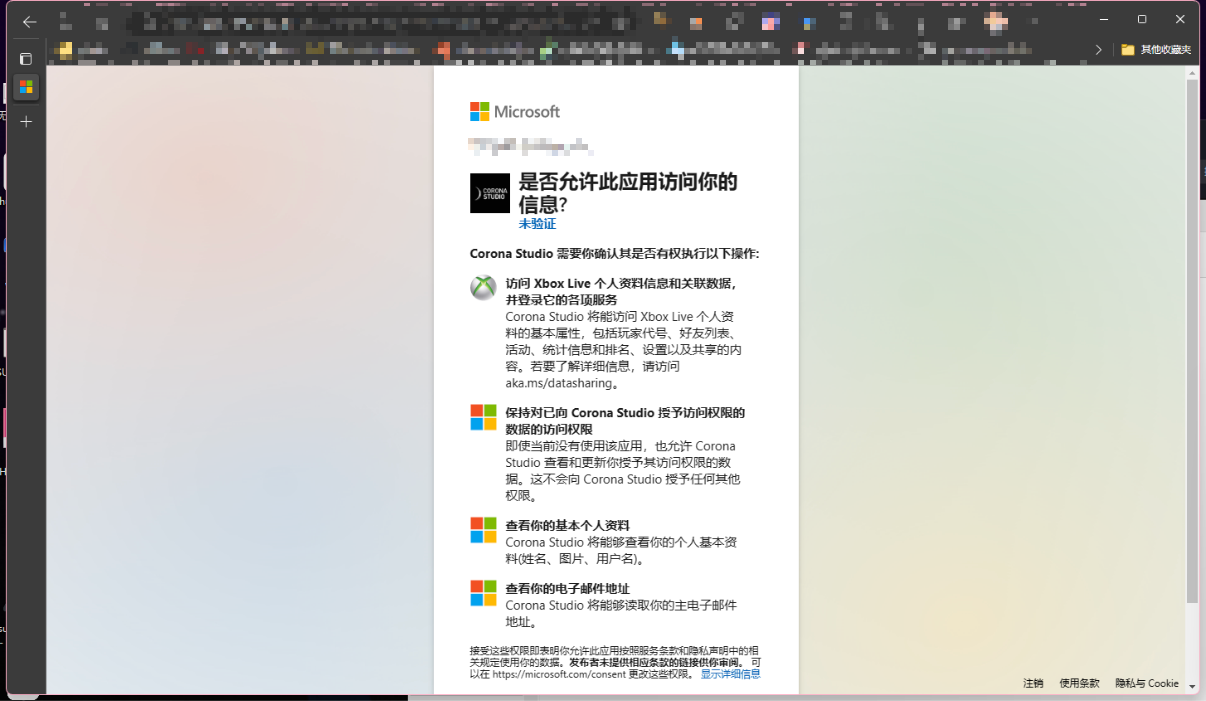Click the https://microsoft.com/consent text
The height and width of the screenshot is (701, 1206).
[559, 674]
